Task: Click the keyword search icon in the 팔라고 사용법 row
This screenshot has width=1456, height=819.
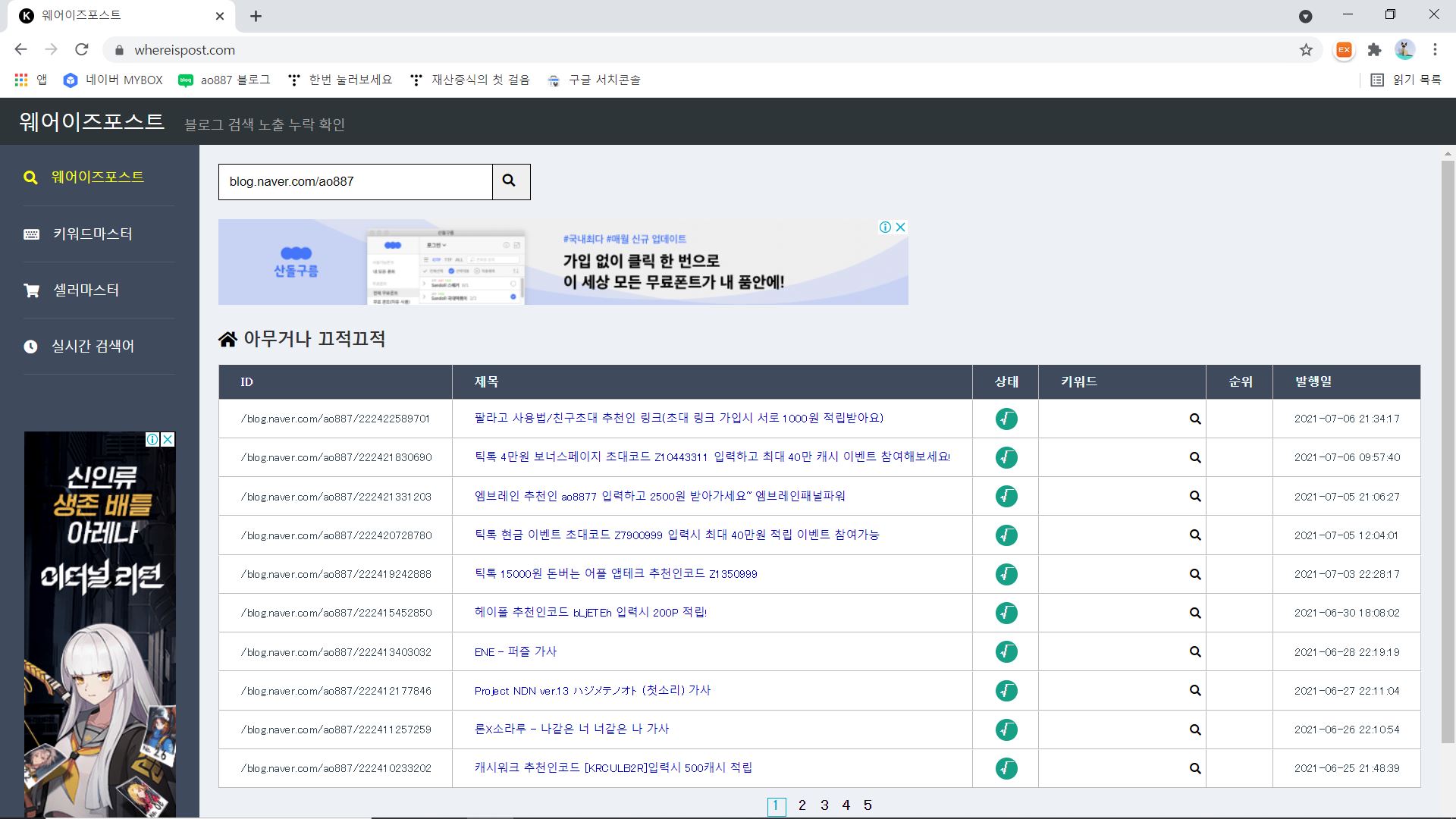Action: (x=1195, y=419)
